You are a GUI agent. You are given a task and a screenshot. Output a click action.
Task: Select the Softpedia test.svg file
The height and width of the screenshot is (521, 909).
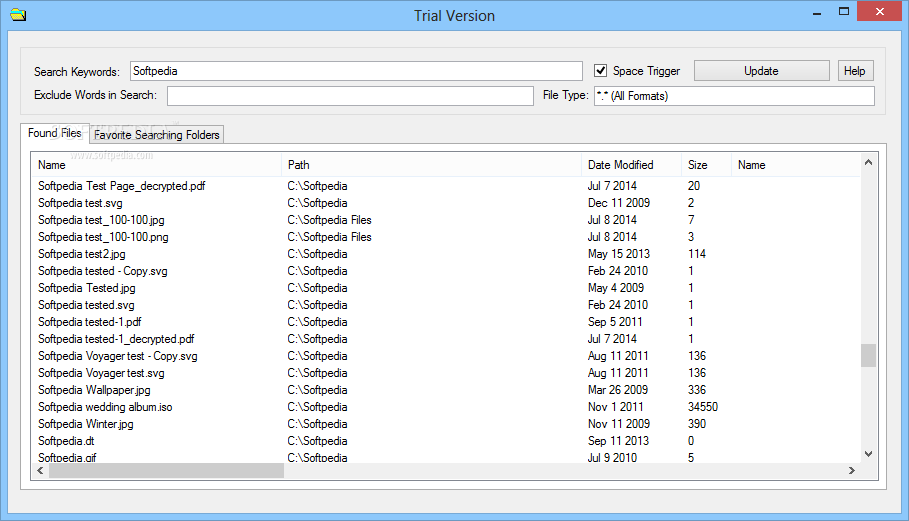pyautogui.click(x=80, y=203)
